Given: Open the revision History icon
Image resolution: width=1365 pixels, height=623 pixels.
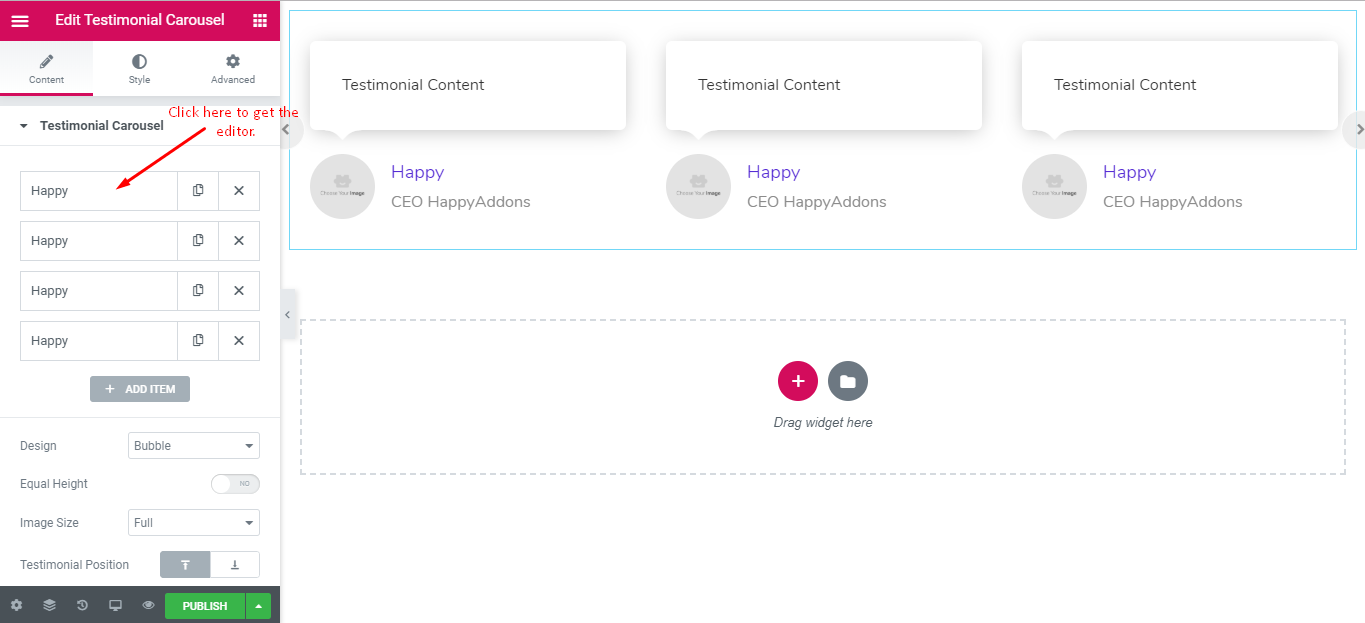Looking at the screenshot, I should pos(82,605).
